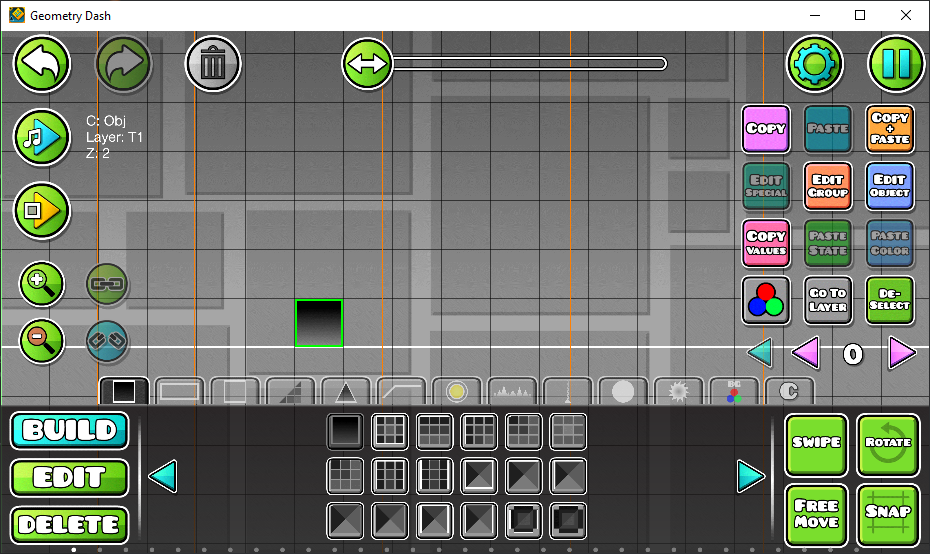Click the pink previous layer arrow
This screenshot has width=930, height=554.
pos(805,353)
